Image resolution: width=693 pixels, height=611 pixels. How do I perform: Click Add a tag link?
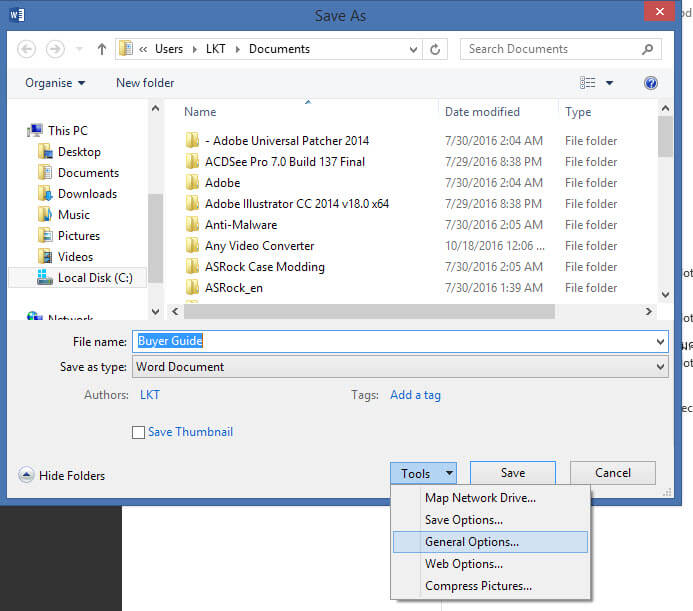(415, 395)
